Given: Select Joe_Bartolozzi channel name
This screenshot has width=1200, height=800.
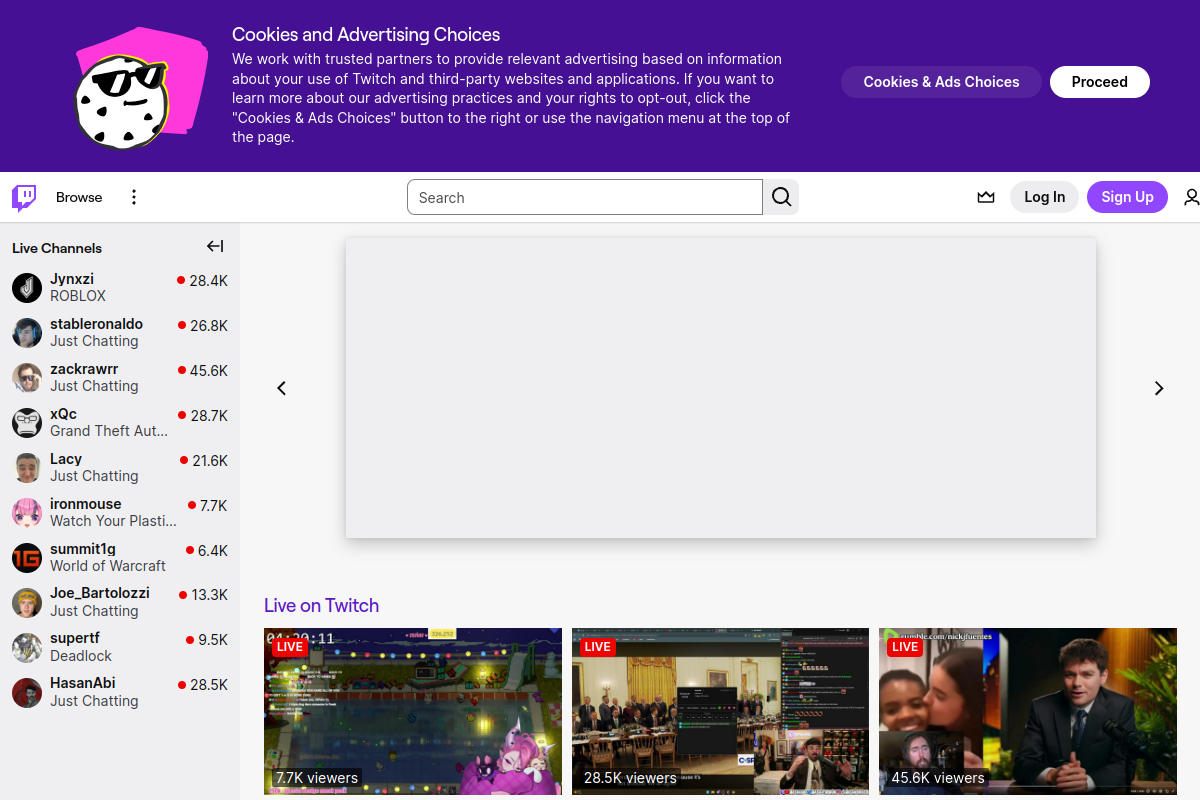Looking at the screenshot, I should (100, 593).
